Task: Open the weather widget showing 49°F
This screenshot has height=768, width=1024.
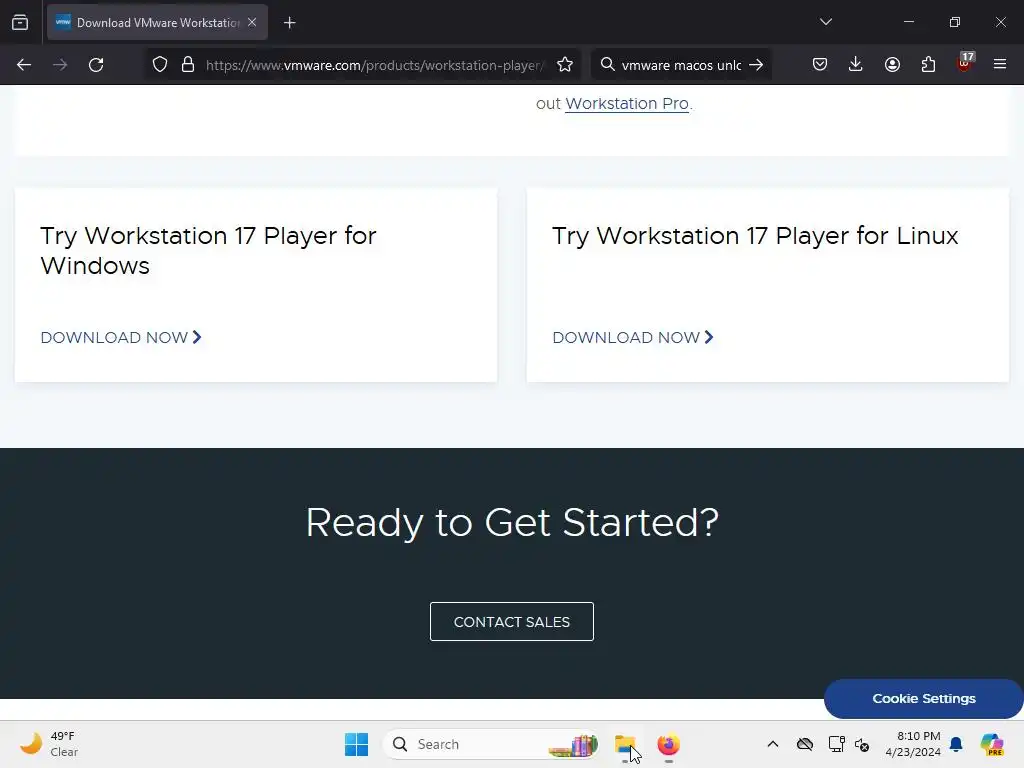Action: coord(48,744)
